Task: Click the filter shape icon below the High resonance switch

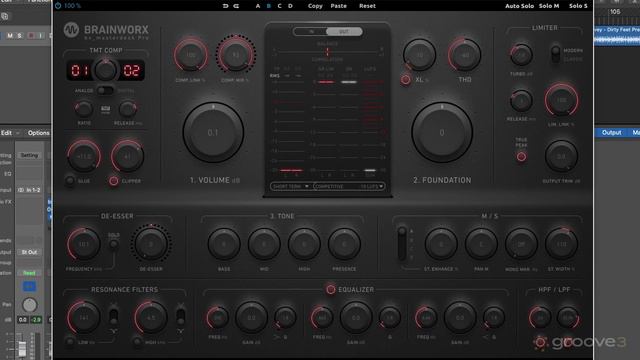Action: click(x=180, y=331)
